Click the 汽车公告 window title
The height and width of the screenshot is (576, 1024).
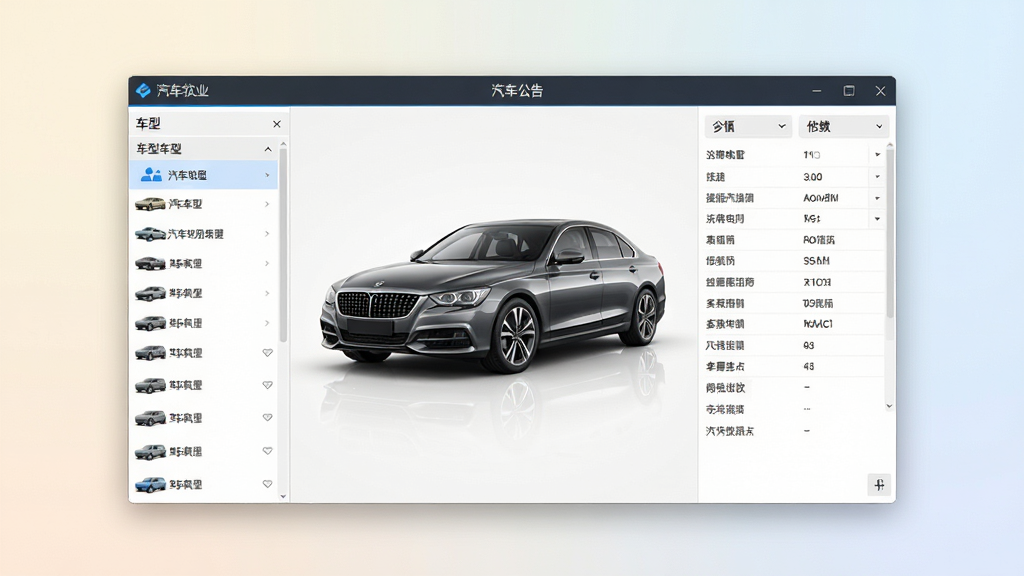point(517,91)
